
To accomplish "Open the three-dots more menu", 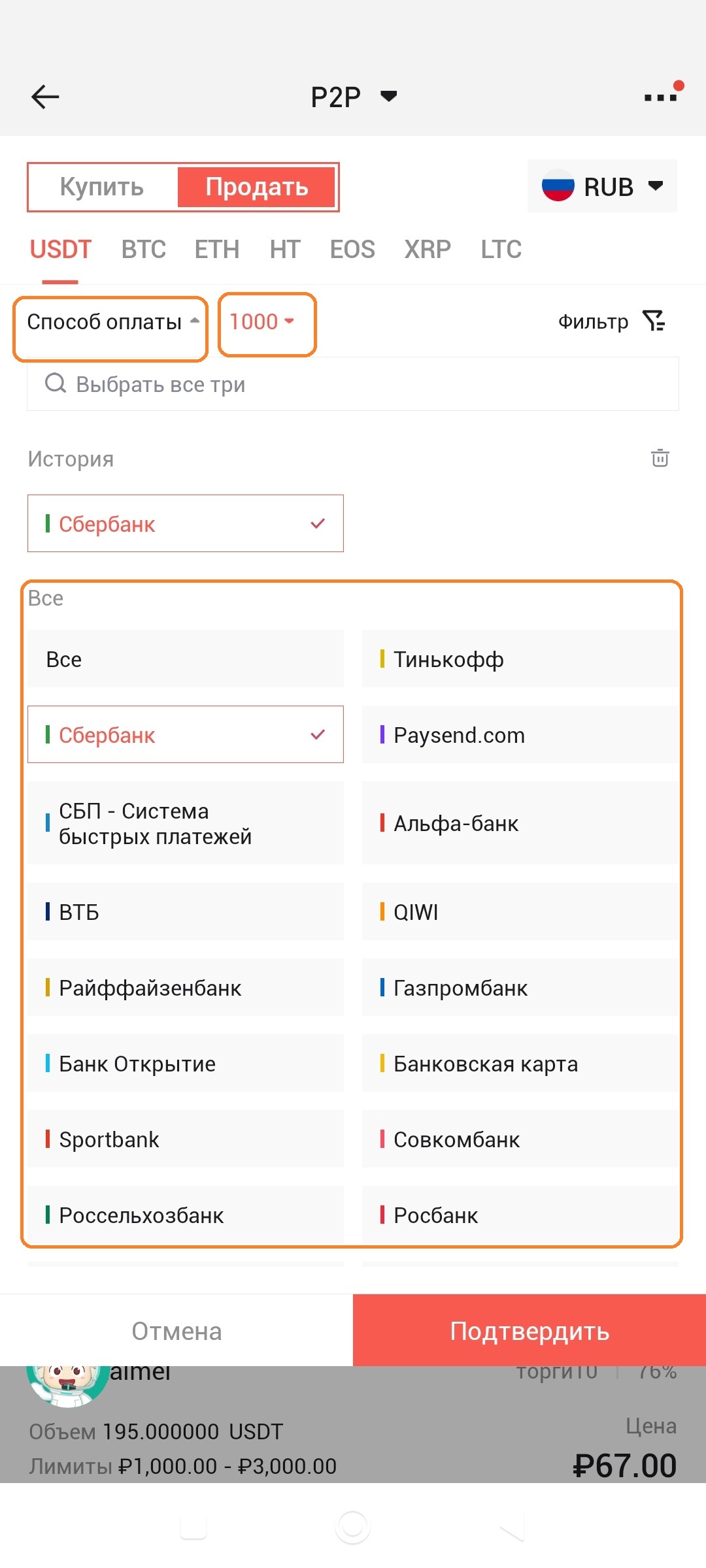I will click(660, 97).
